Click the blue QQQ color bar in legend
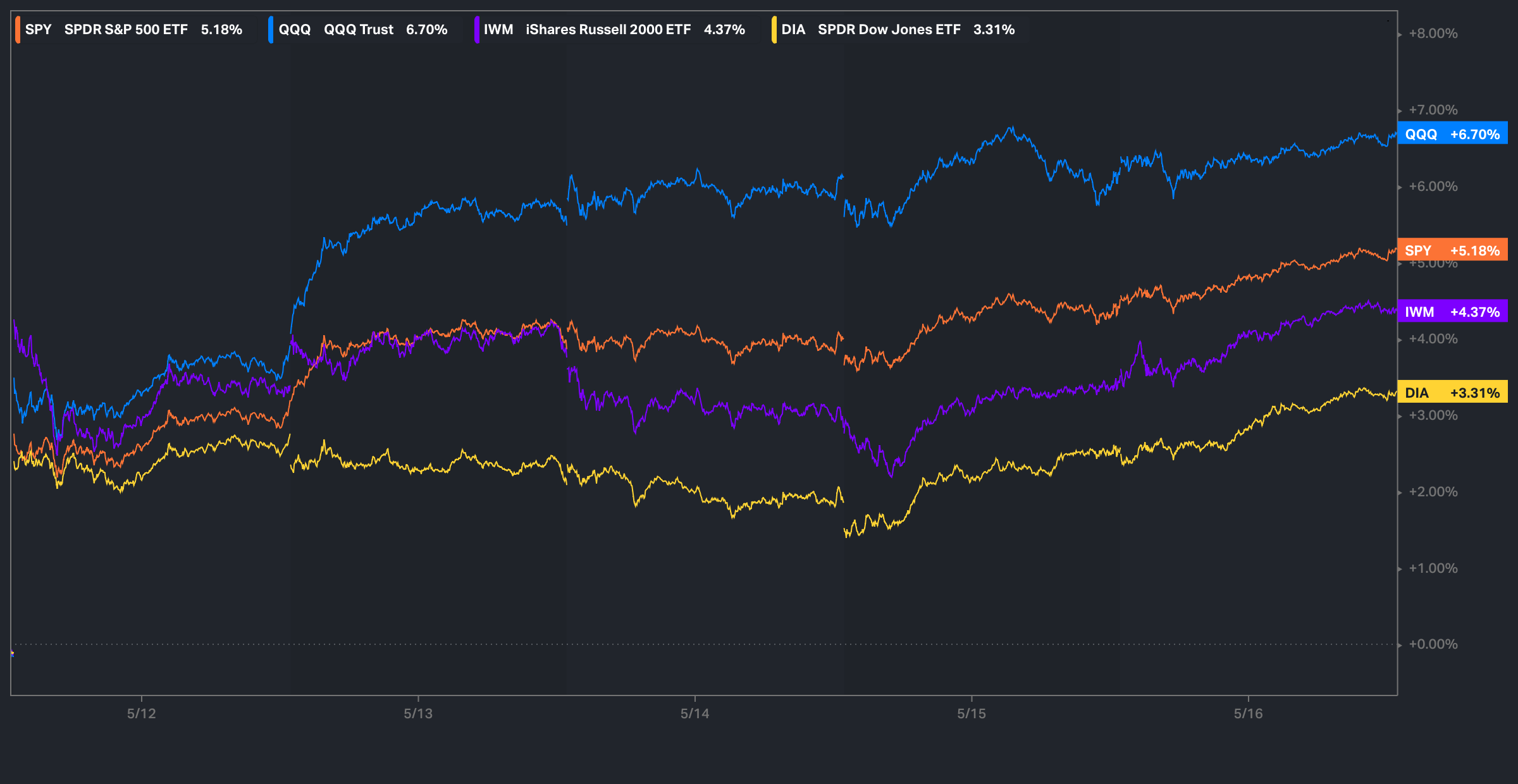 pyautogui.click(x=271, y=30)
